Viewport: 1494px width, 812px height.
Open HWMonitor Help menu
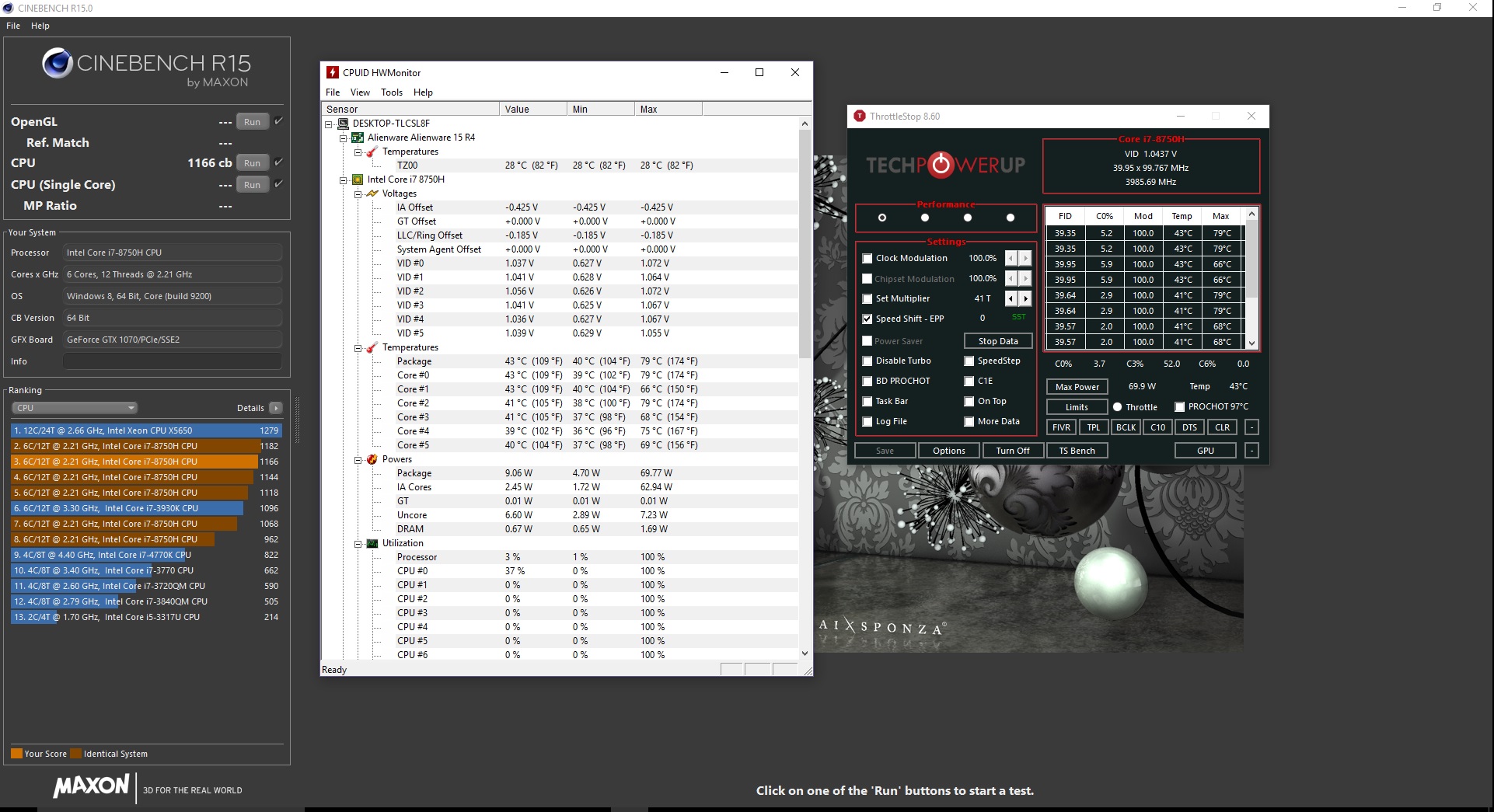(423, 92)
